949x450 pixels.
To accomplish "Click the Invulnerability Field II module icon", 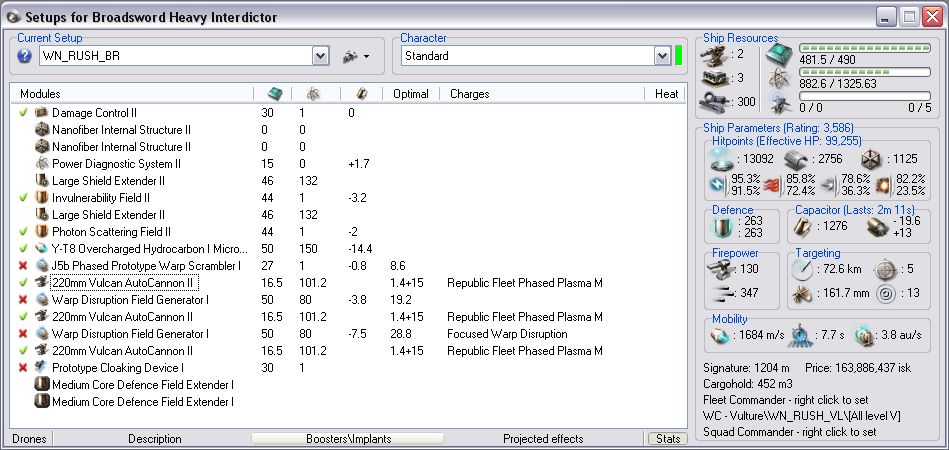I will coord(42,197).
